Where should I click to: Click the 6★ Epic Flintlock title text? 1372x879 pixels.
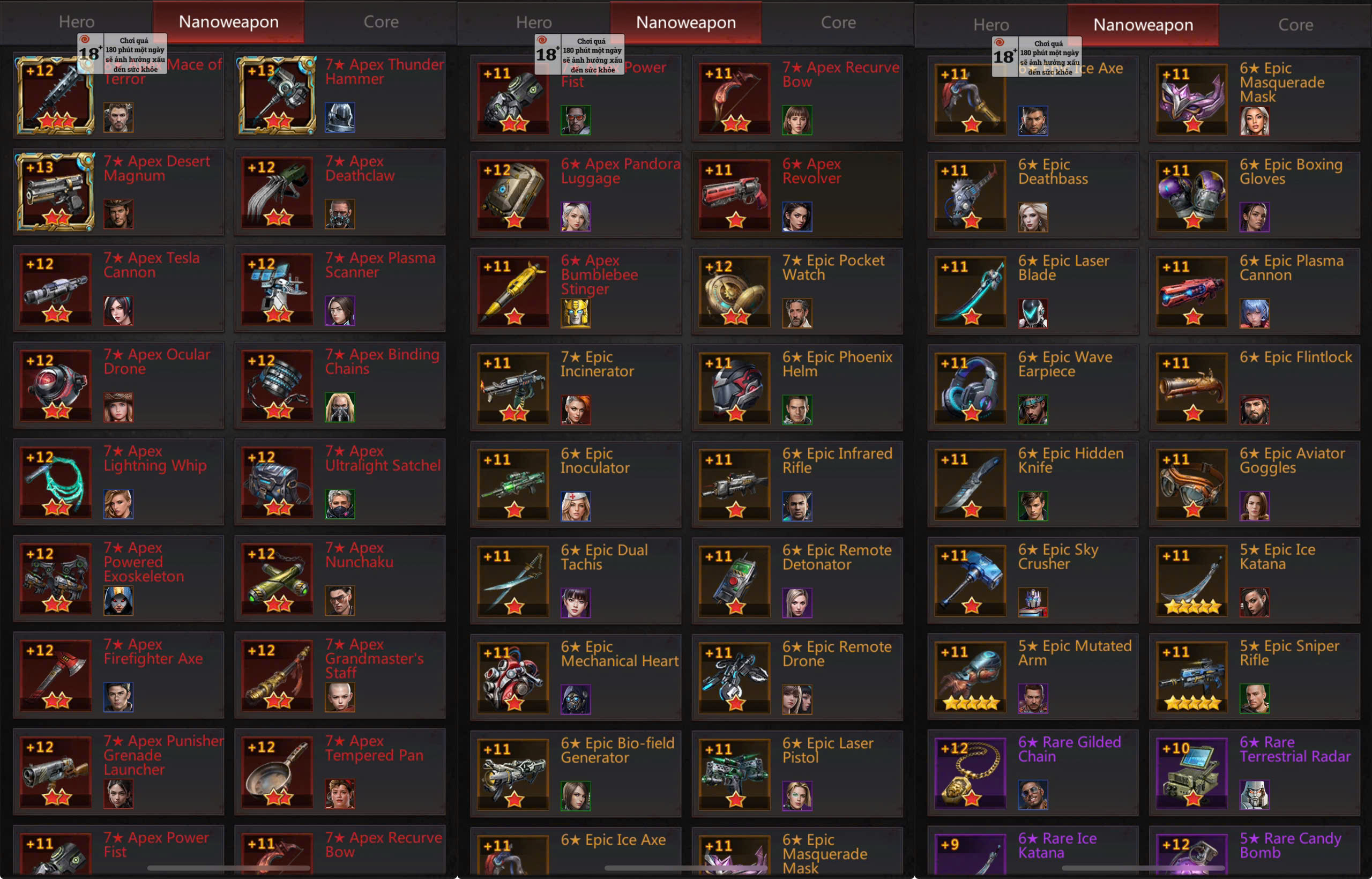tap(1295, 357)
